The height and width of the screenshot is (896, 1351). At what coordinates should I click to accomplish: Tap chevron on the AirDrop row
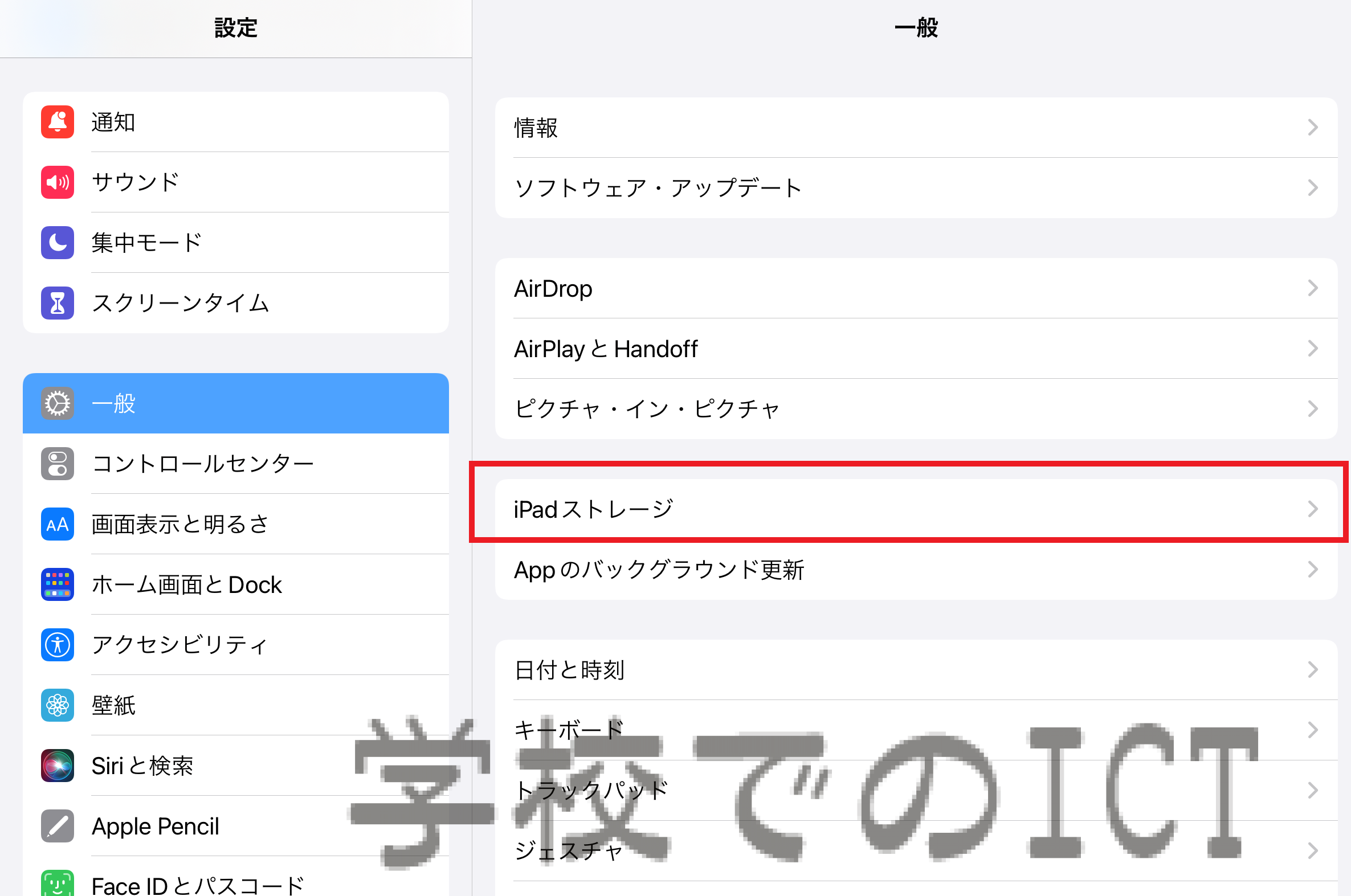pos(1313,288)
